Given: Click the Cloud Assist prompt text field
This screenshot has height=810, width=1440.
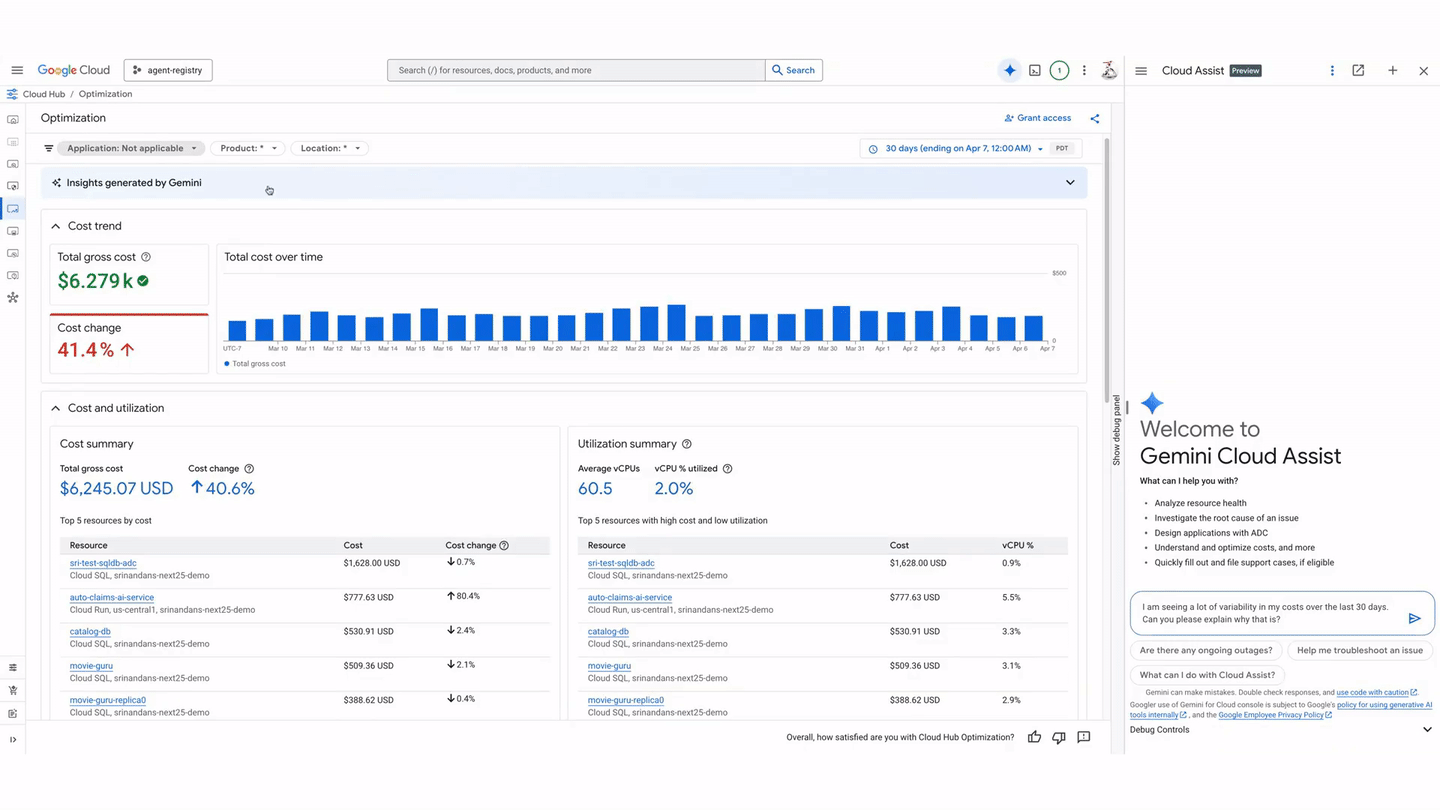Looking at the screenshot, I should pos(1268,613).
